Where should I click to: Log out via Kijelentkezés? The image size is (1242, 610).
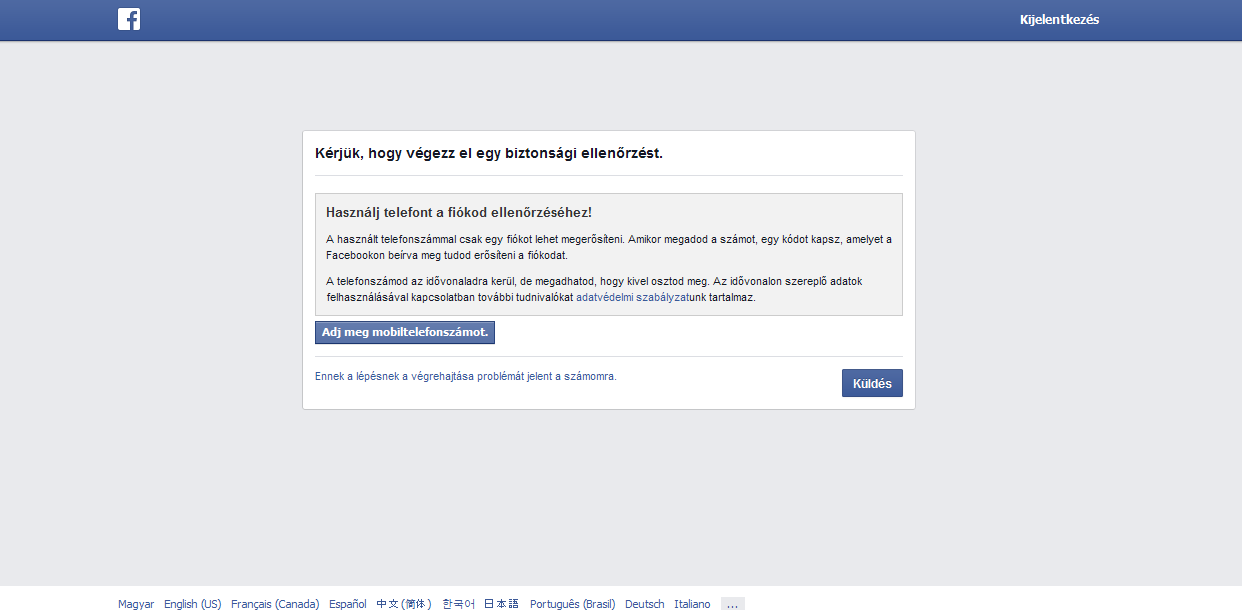[1059, 20]
